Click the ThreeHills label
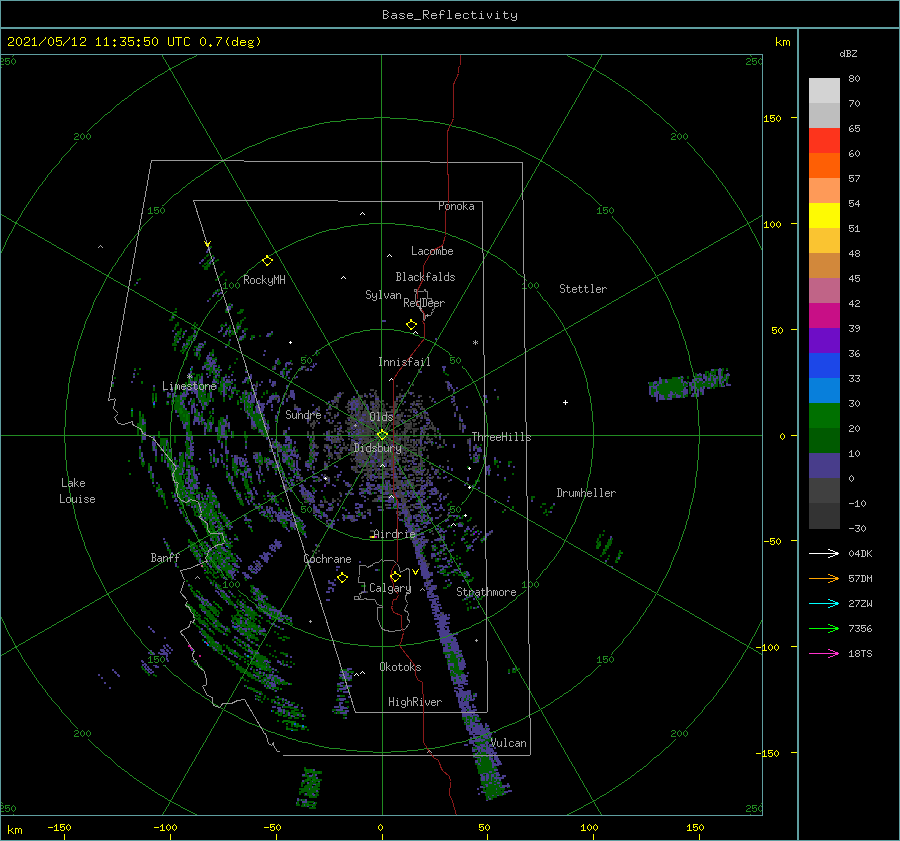The image size is (900, 841). pyautogui.click(x=502, y=437)
